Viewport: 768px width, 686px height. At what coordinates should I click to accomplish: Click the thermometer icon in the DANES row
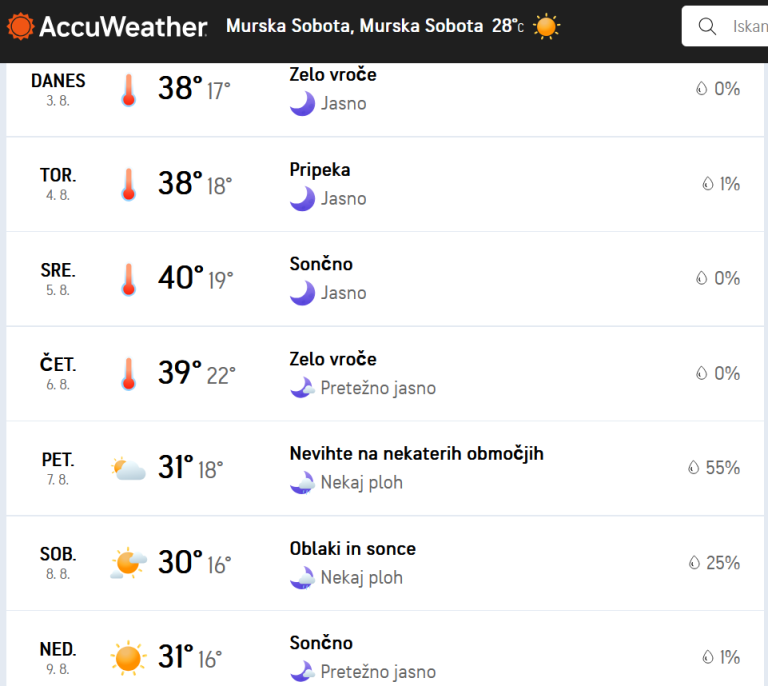[x=128, y=90]
